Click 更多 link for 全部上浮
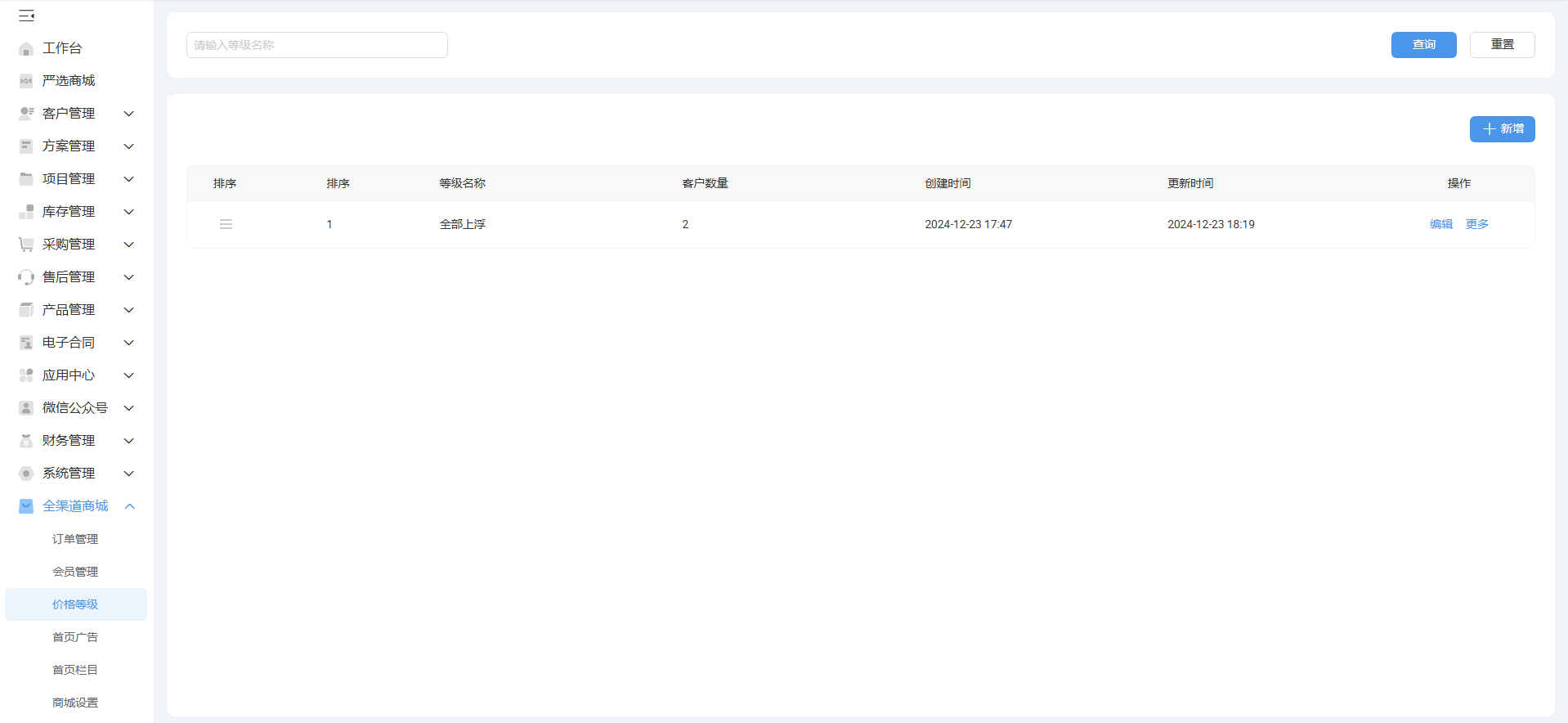 pos(1477,224)
